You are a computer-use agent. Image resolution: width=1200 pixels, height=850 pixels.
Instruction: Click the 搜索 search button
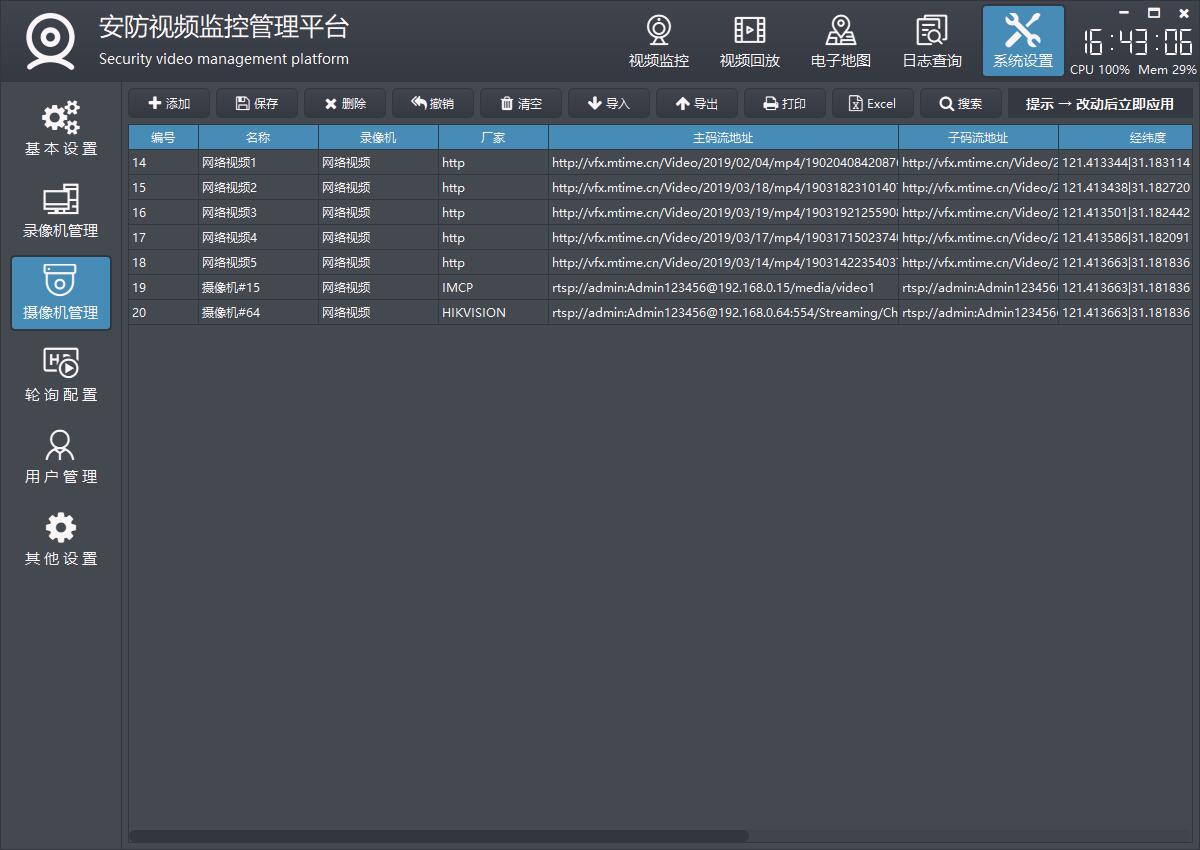(960, 103)
